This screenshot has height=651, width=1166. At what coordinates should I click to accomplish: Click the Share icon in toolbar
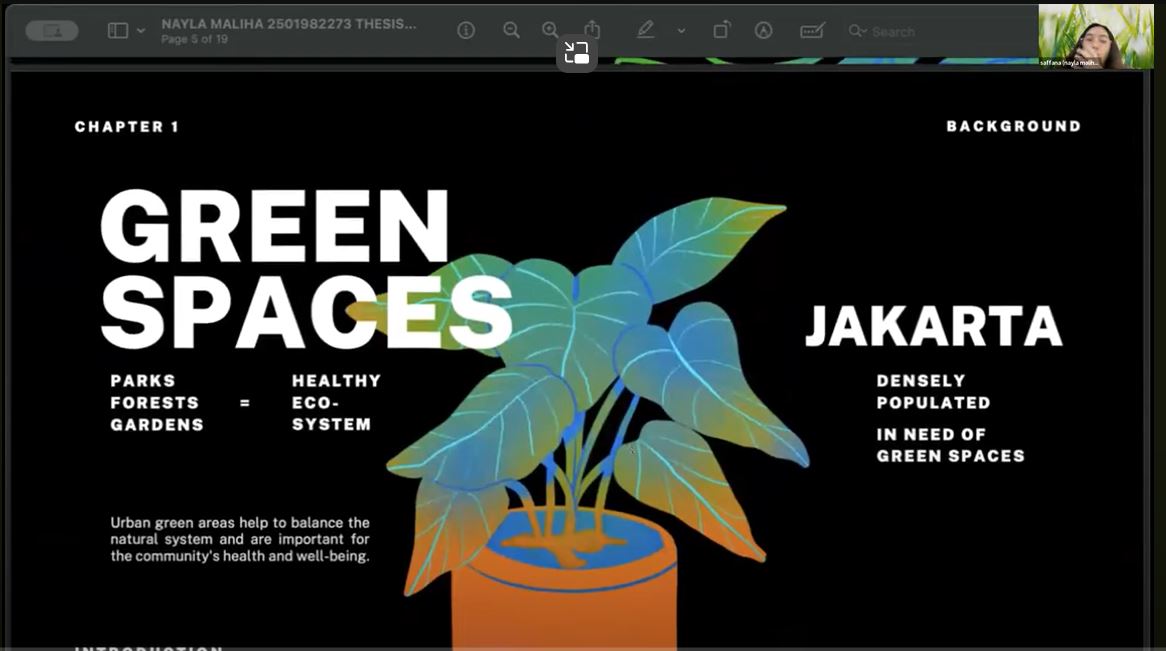(x=592, y=30)
